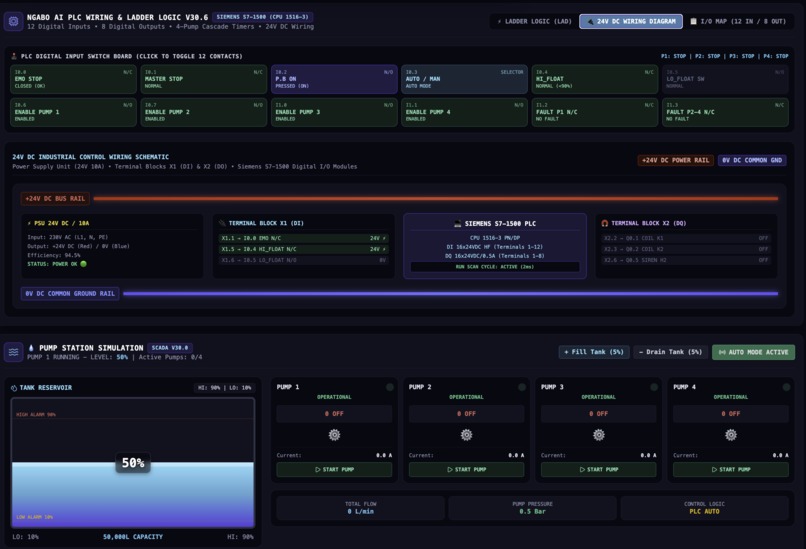Start Pump 4
Viewport: 806px width, 549px height.
pyautogui.click(x=731, y=469)
